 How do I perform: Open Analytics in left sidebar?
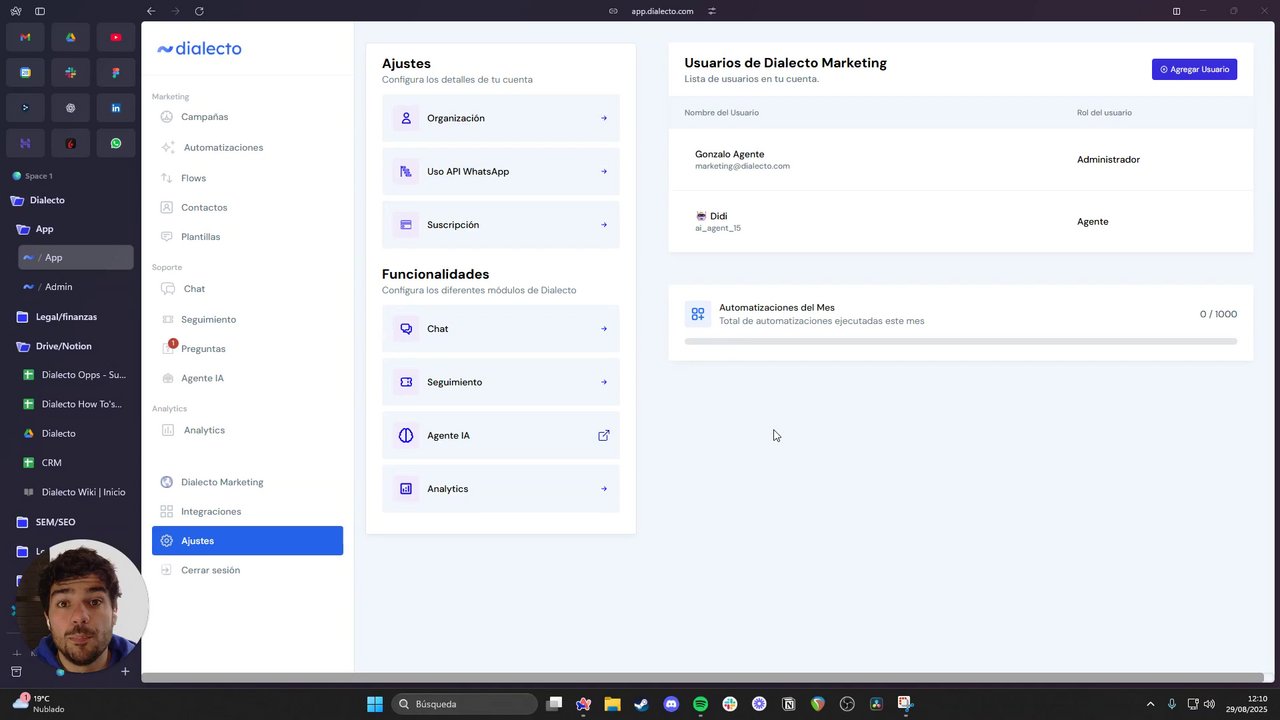tap(204, 430)
